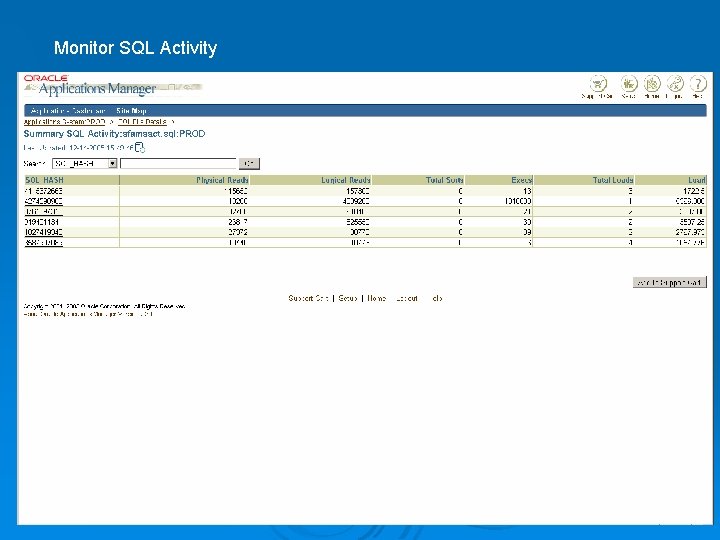Image resolution: width=720 pixels, height=540 pixels.
Task: Click the footer Setup link
Action: tap(348, 298)
